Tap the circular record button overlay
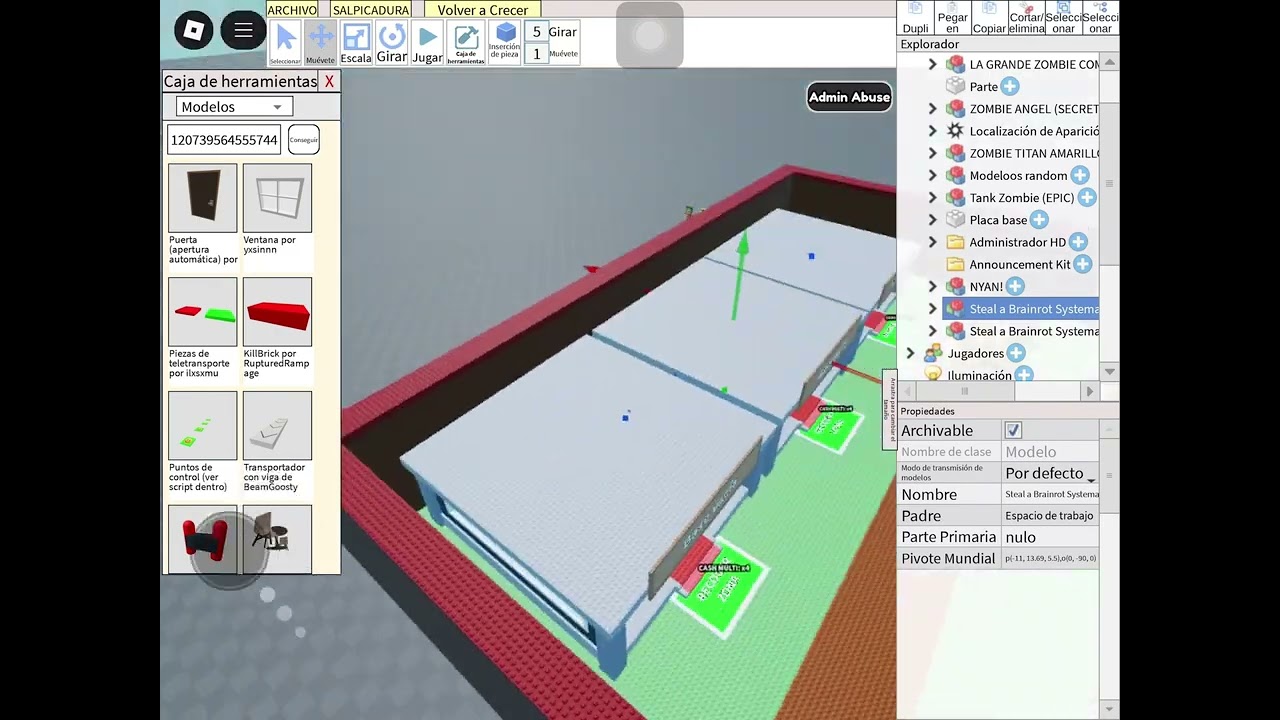The width and height of the screenshot is (1280, 720). [650, 36]
